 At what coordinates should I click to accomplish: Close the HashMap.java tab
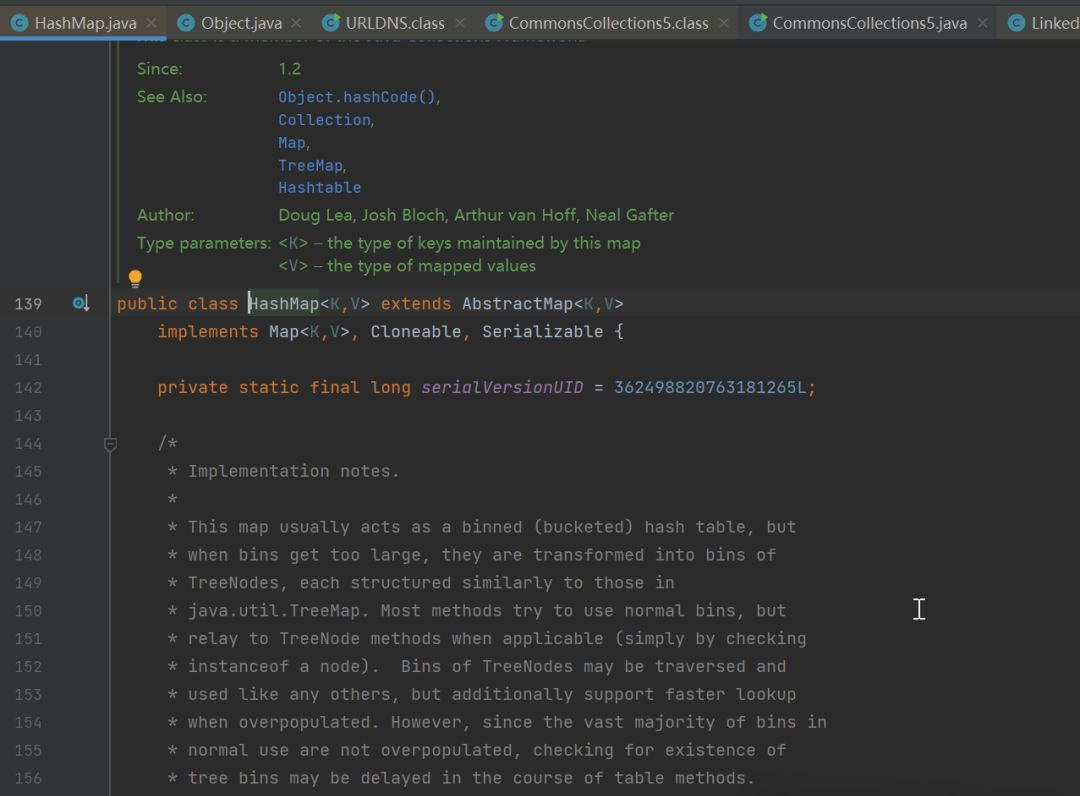pyautogui.click(x=152, y=23)
